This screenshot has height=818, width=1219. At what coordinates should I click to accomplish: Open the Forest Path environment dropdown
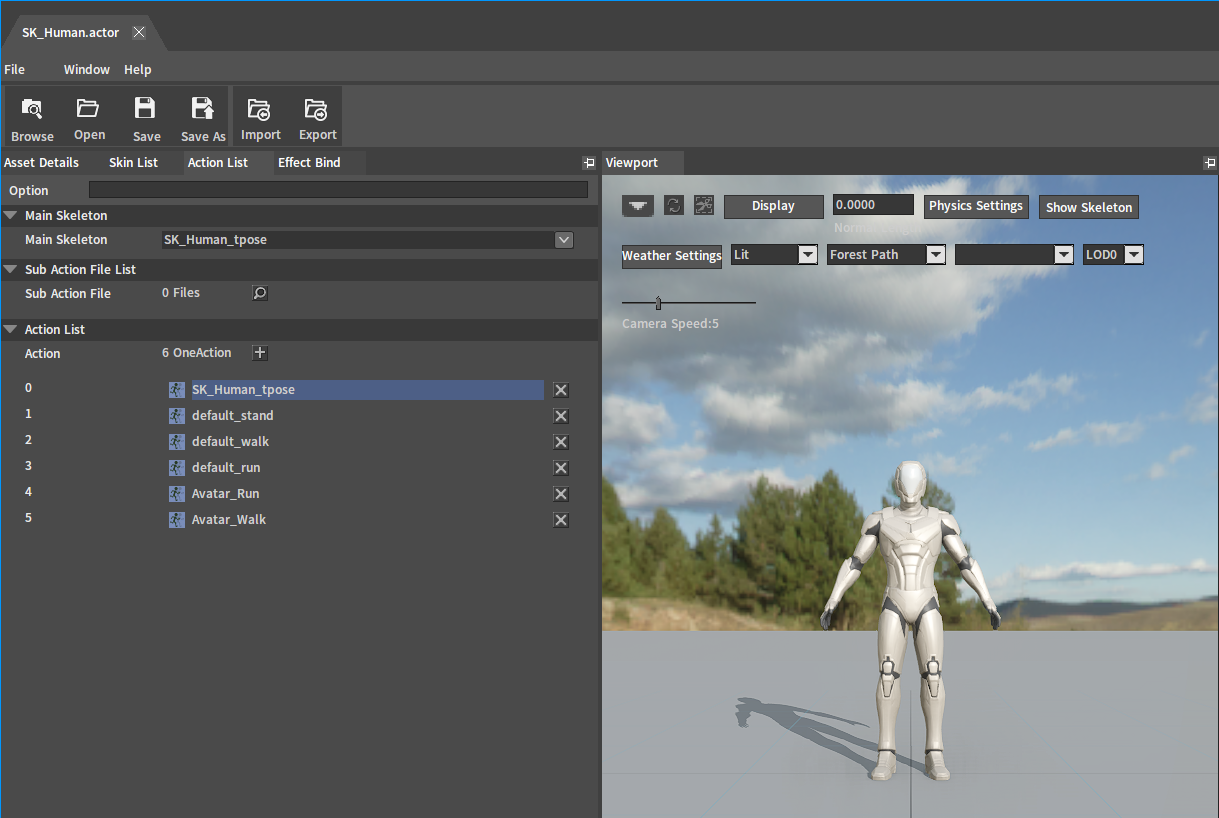point(935,255)
